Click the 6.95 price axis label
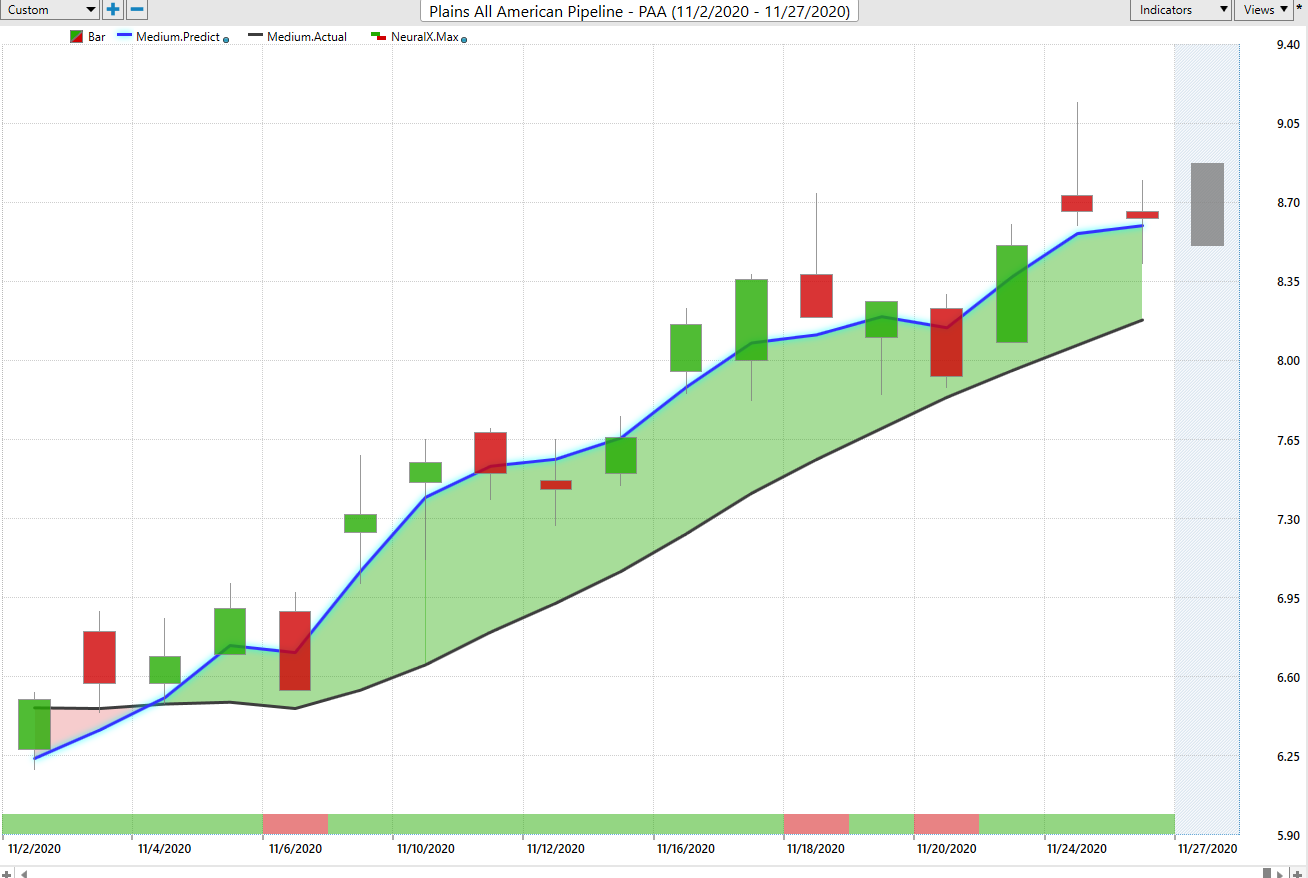The width and height of the screenshot is (1308, 878). [1288, 599]
